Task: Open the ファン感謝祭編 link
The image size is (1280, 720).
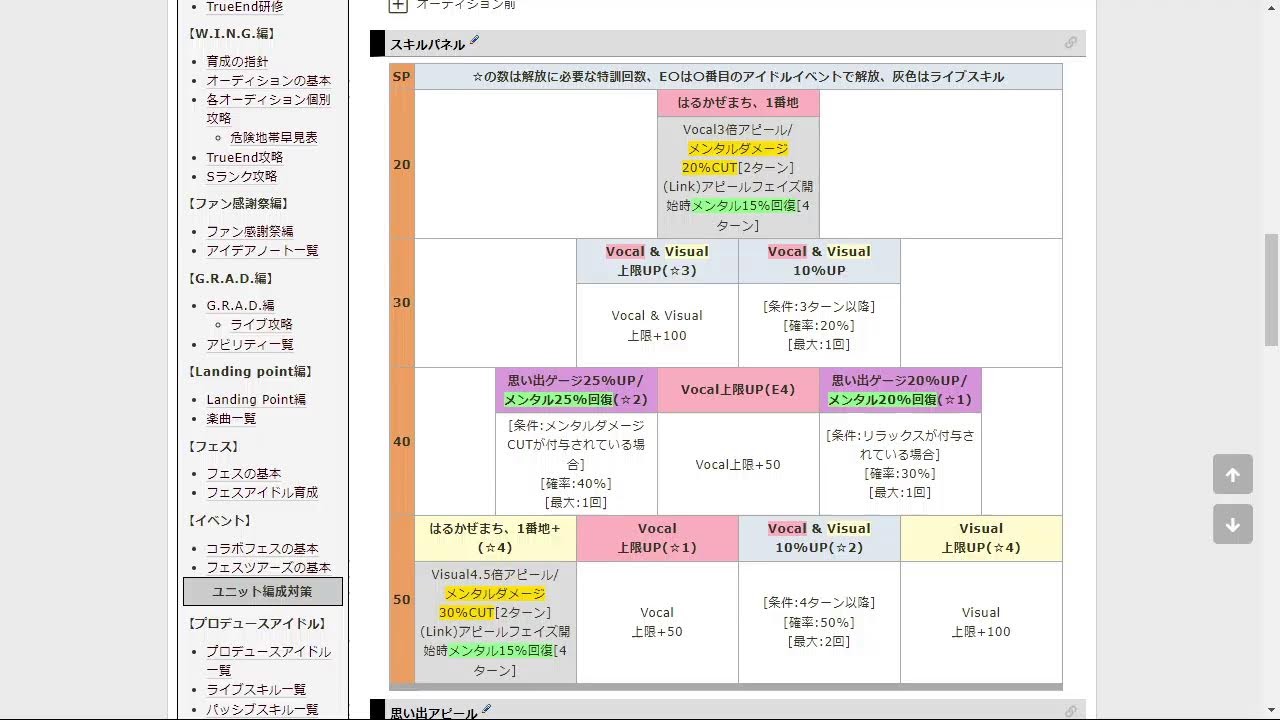Action: click(x=250, y=231)
